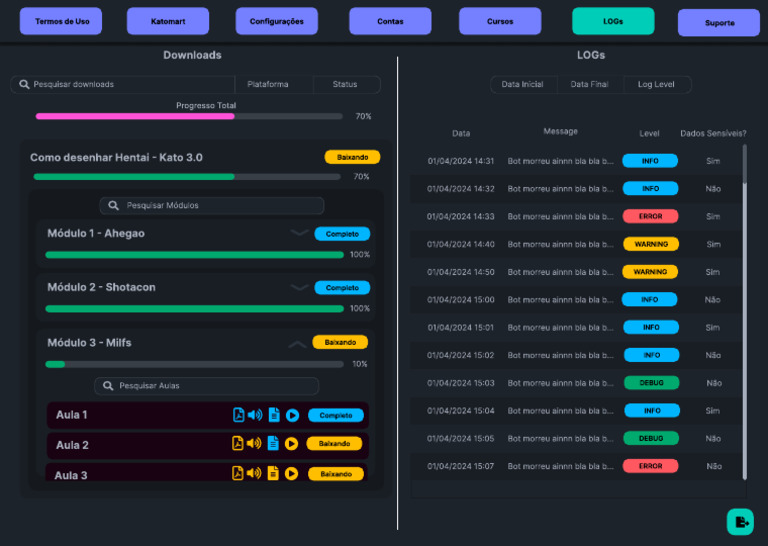Open the Cursos tab
768x546 pixels.
[500, 21]
